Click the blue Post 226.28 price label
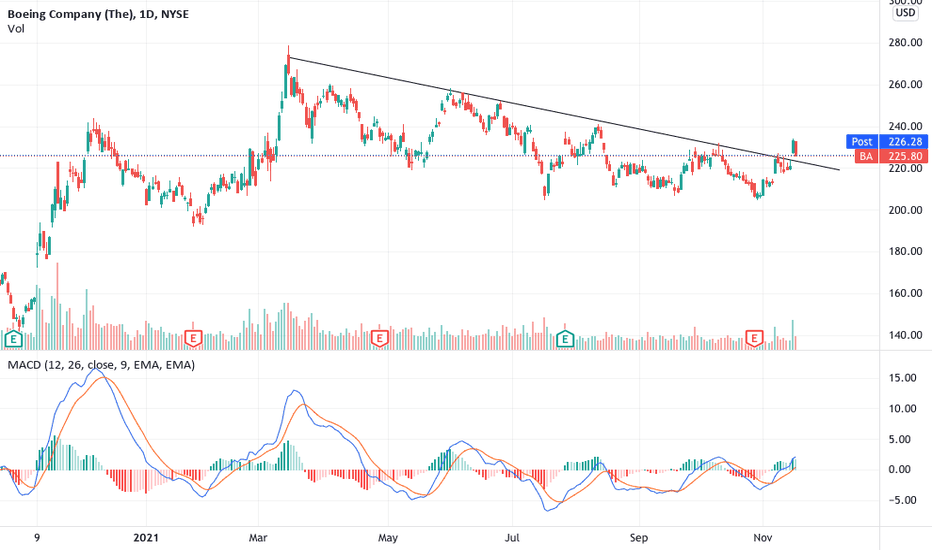This screenshot has height=550, width=932. click(x=887, y=142)
